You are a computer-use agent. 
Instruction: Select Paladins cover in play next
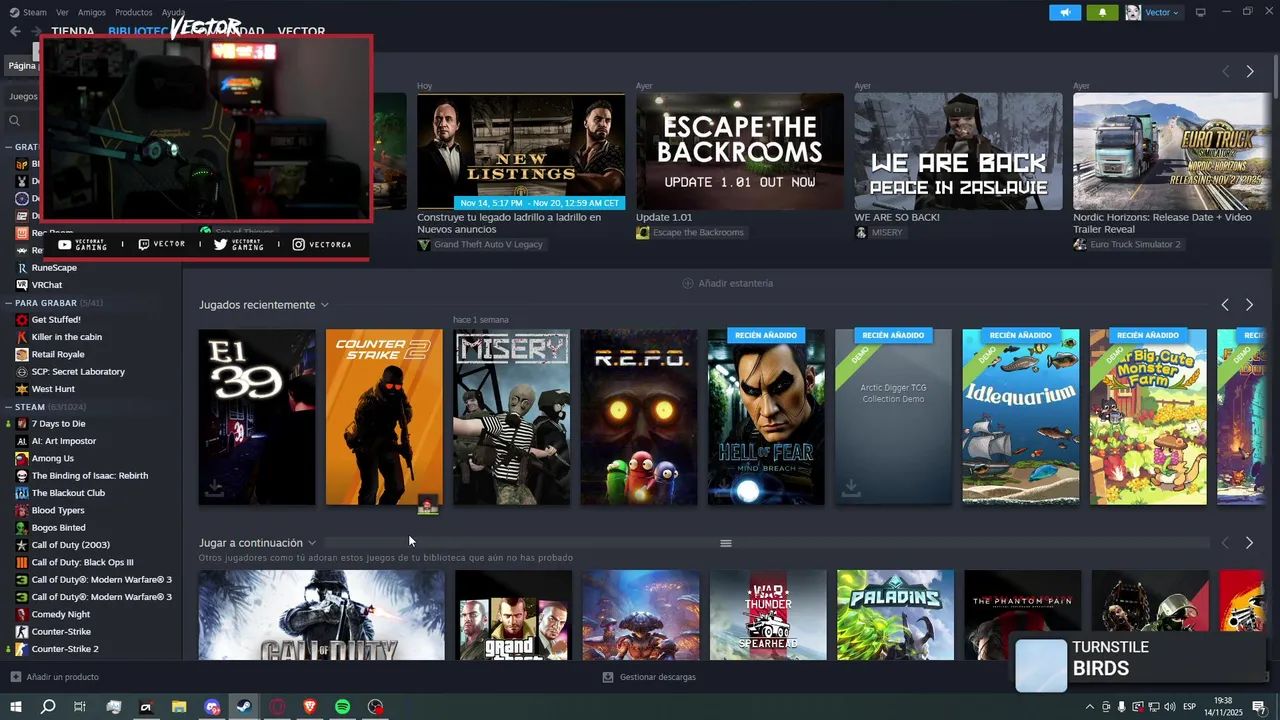click(x=895, y=615)
